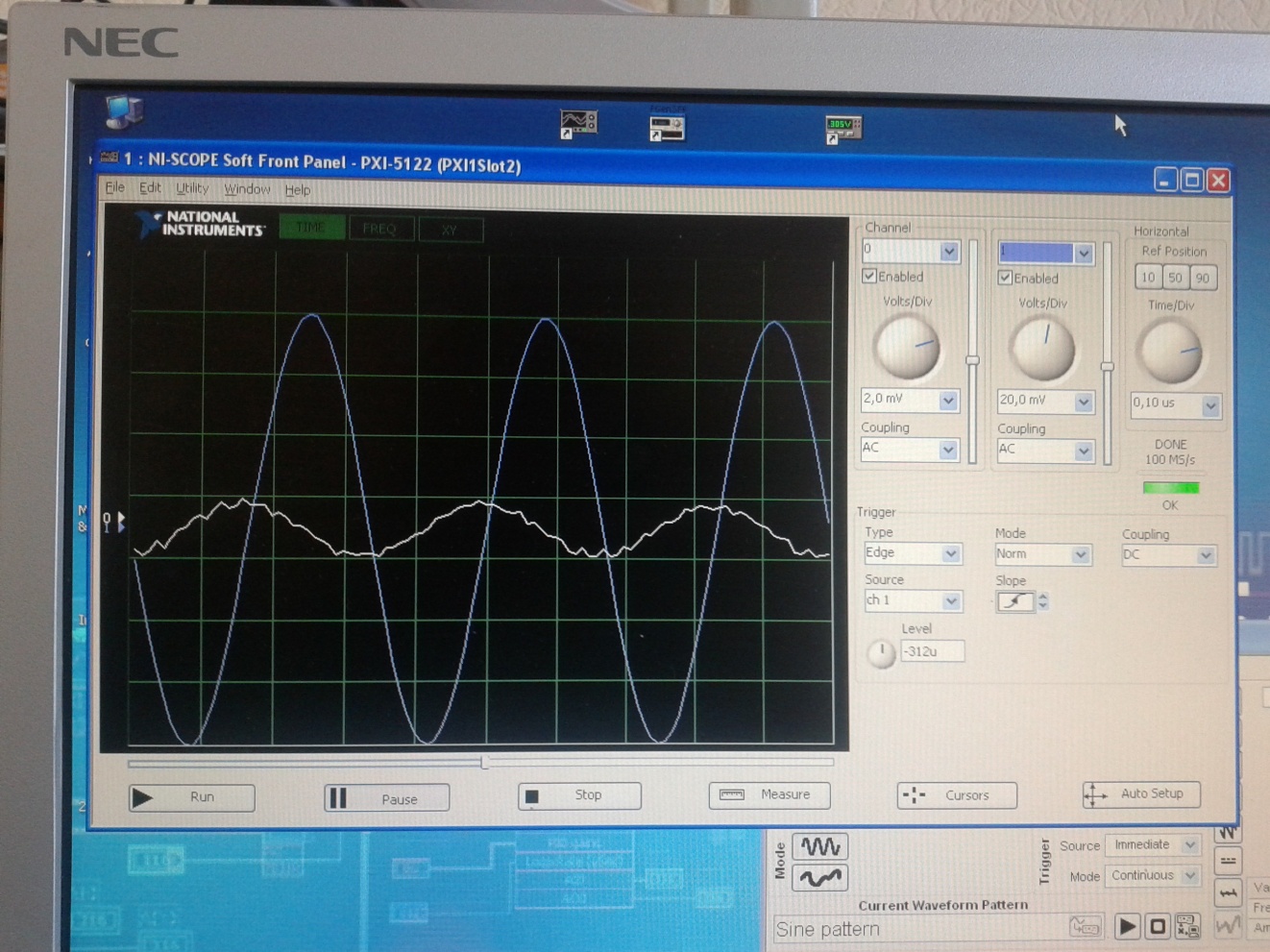The image size is (1270, 952).
Task: Set Ref Position to 50
Action: [1175, 278]
